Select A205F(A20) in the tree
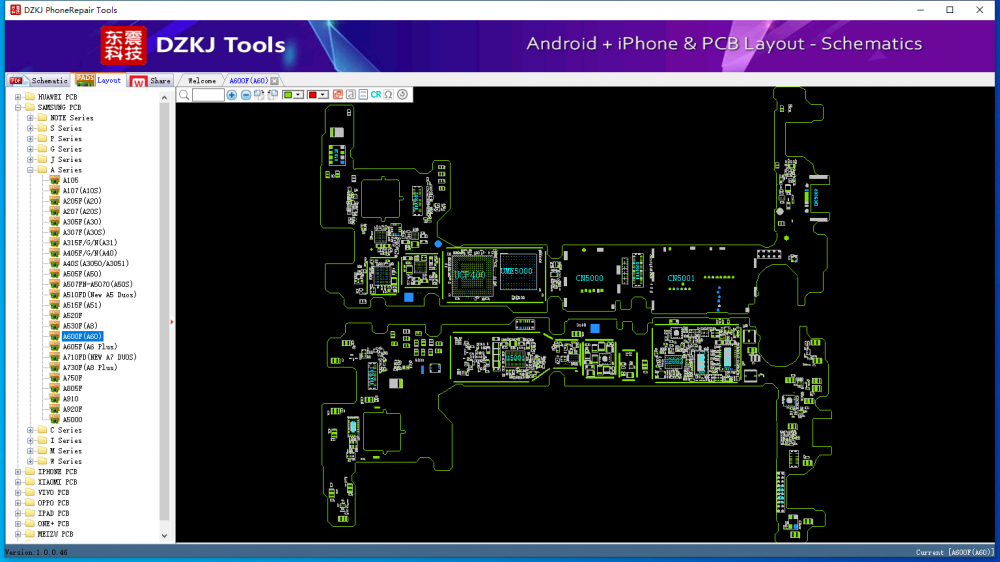1000x562 pixels. [82, 201]
